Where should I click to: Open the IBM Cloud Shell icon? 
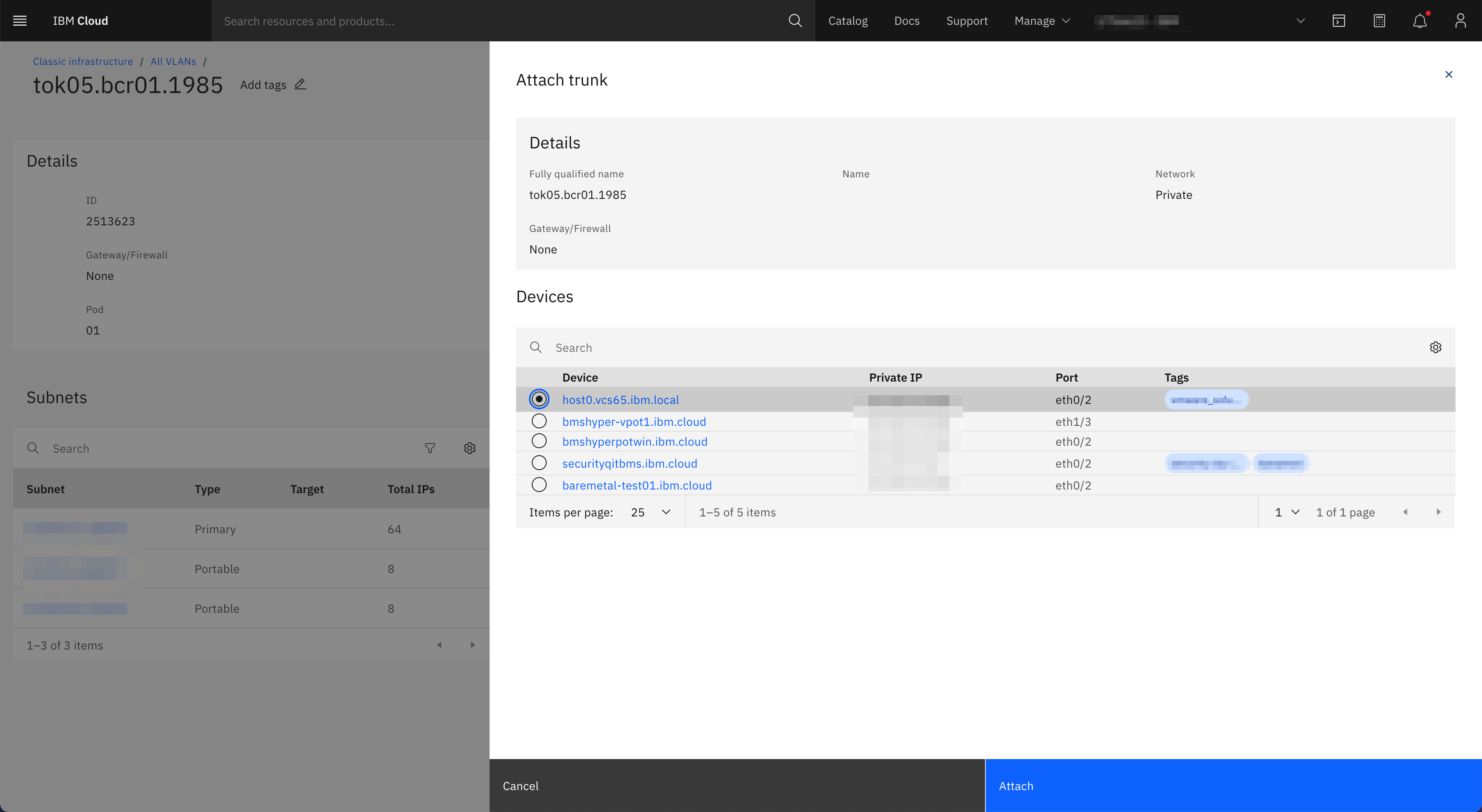tap(1339, 21)
